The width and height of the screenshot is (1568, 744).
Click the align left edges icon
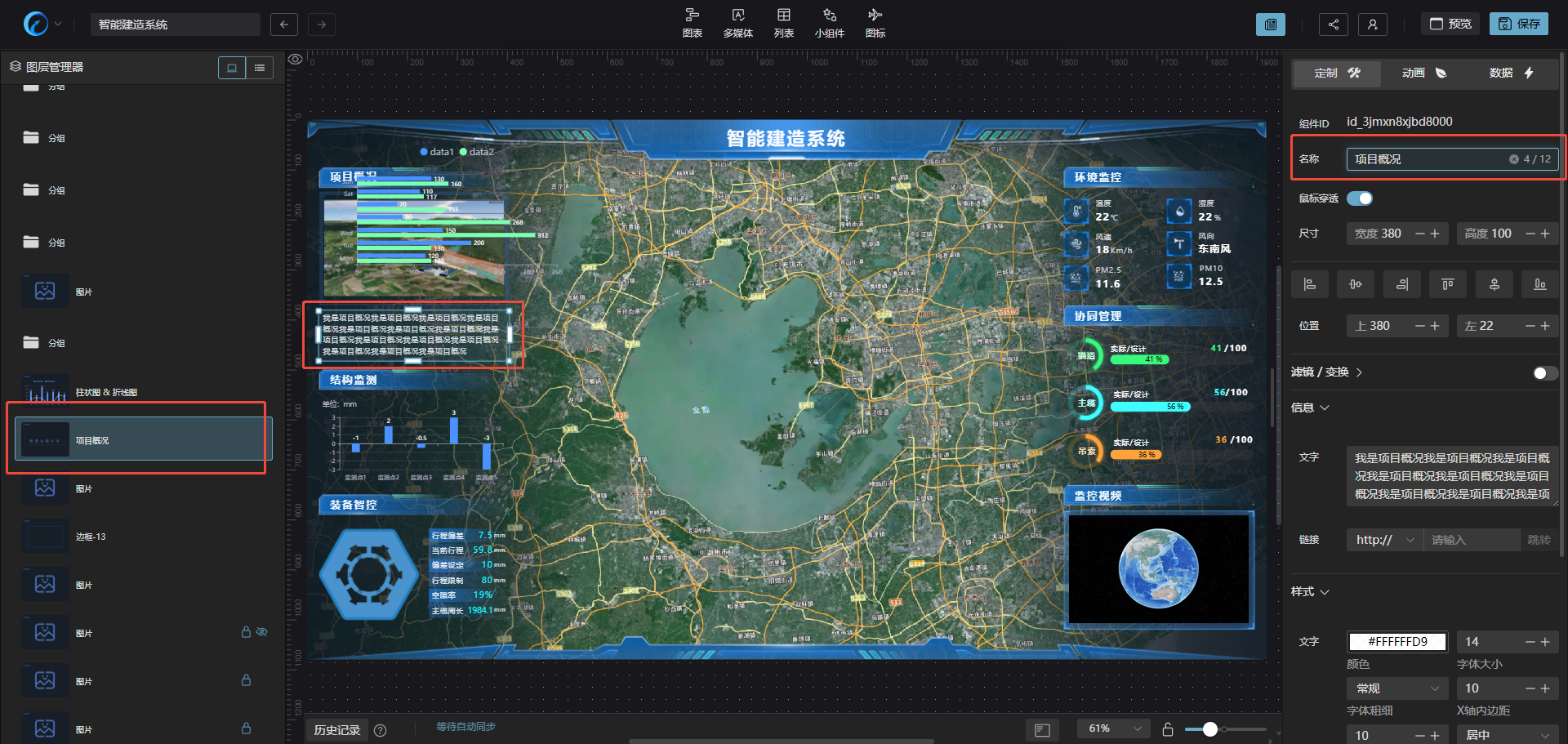(x=1309, y=284)
